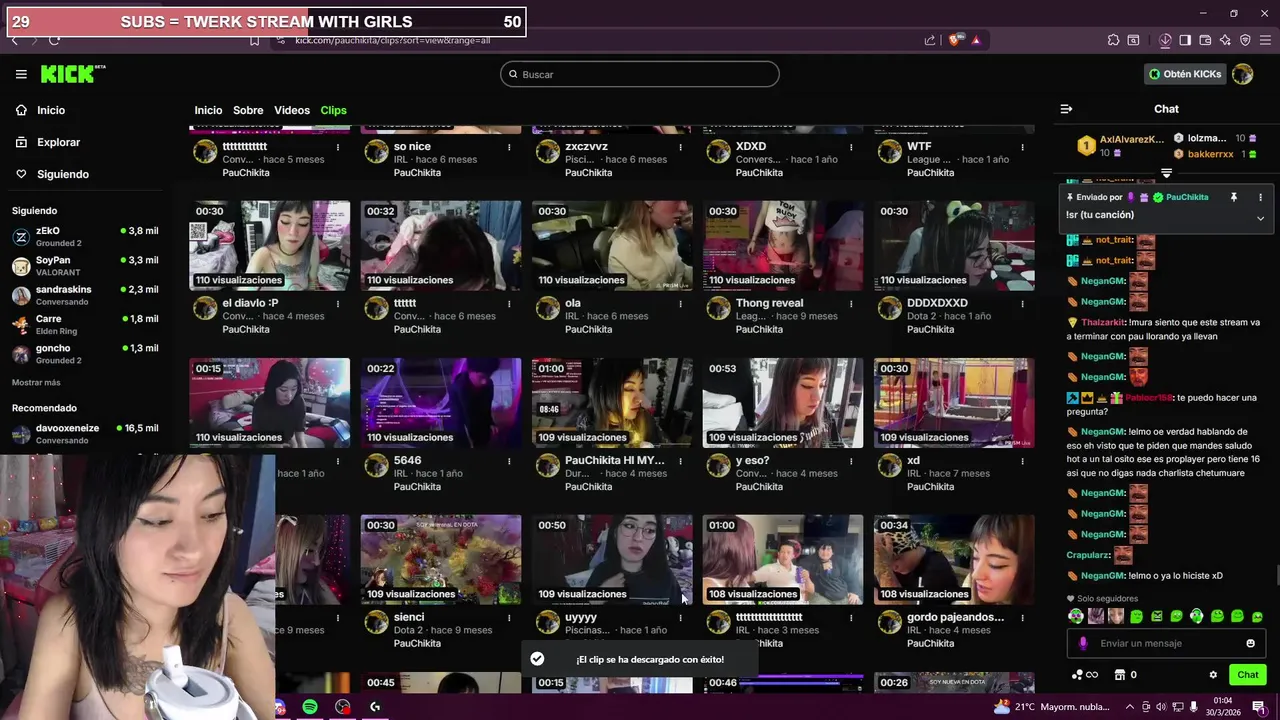Click the channel points infinity icon
Screen dimensions: 1280x720
(x=1084, y=675)
